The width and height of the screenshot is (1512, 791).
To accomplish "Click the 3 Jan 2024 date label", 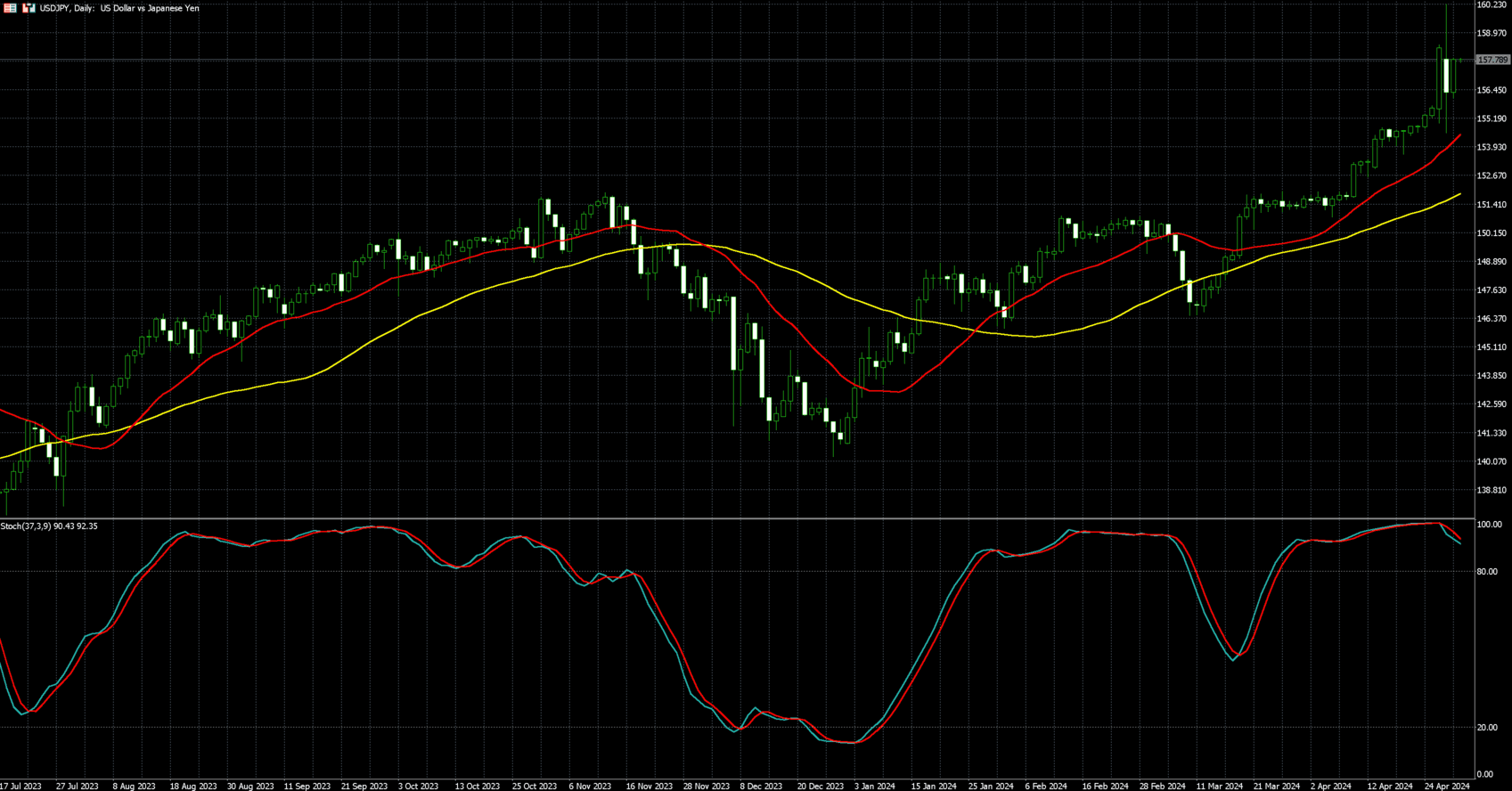I will (875, 786).
